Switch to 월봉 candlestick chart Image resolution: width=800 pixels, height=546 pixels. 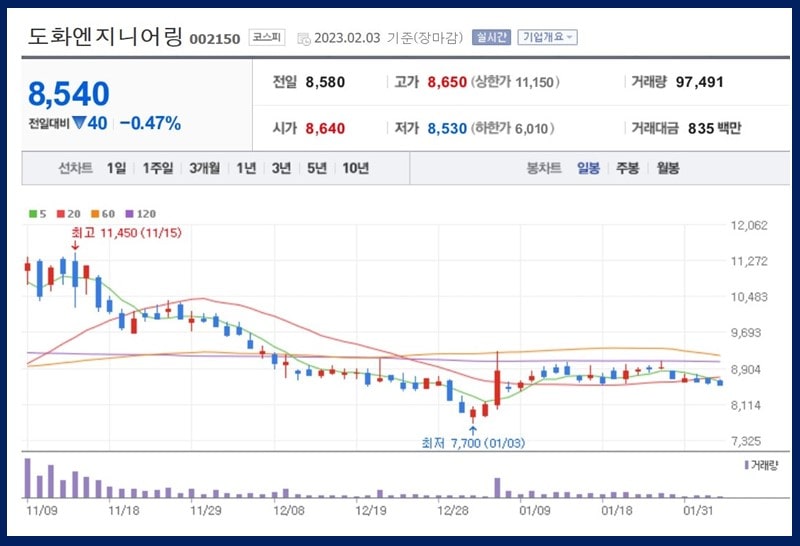(668, 168)
